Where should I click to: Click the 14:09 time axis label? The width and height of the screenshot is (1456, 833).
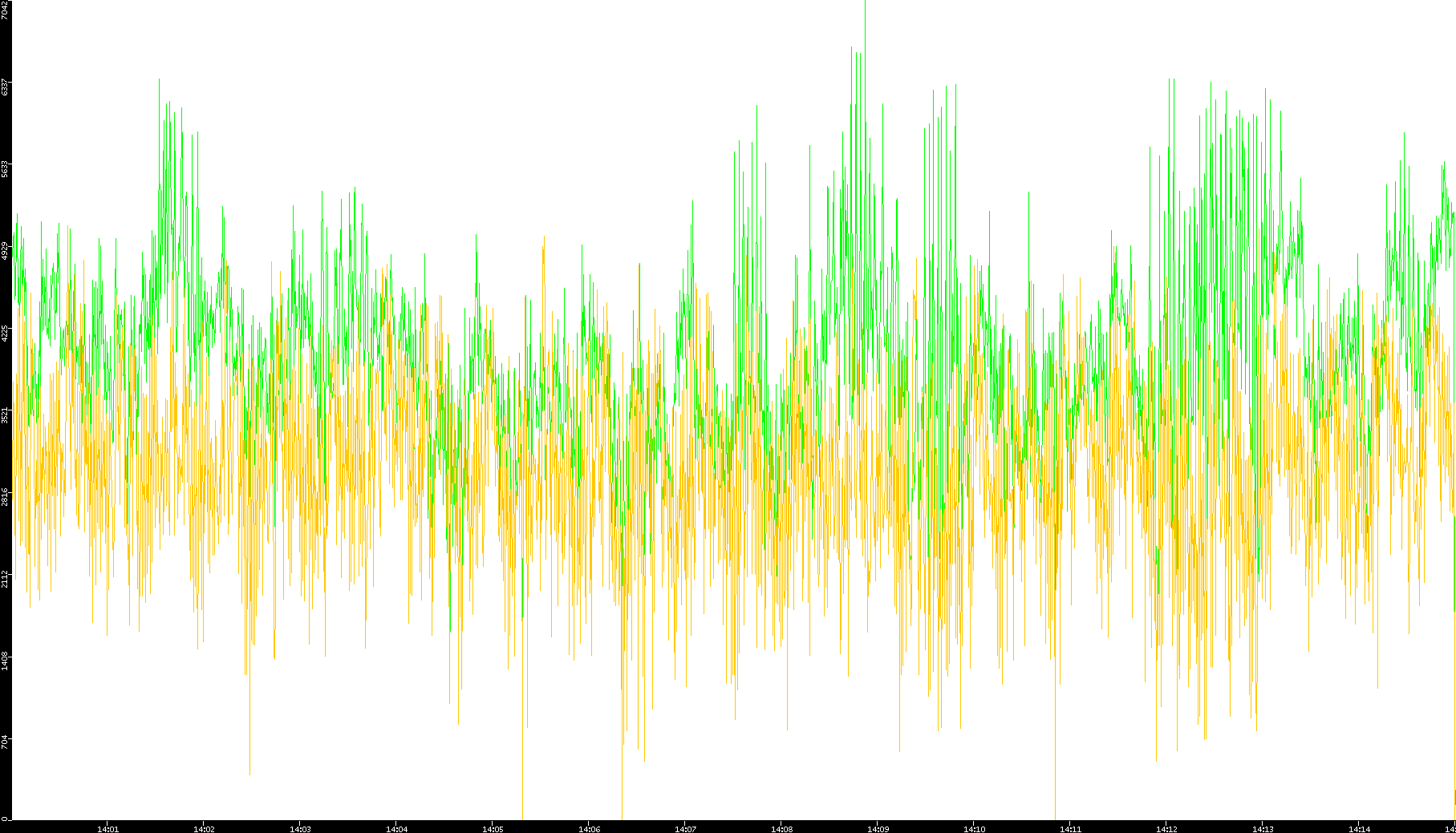[878, 829]
